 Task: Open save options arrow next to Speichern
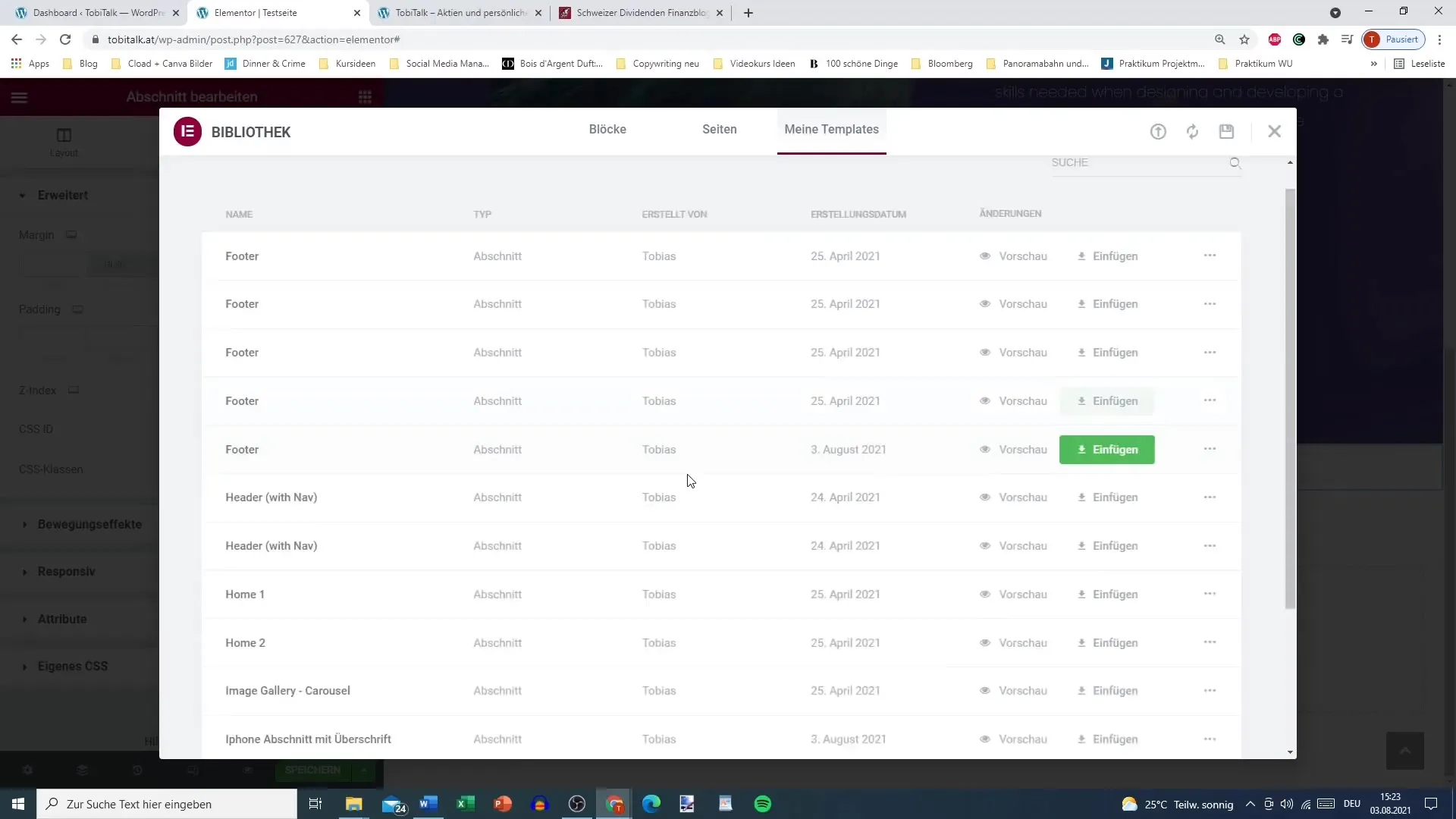pos(364,770)
